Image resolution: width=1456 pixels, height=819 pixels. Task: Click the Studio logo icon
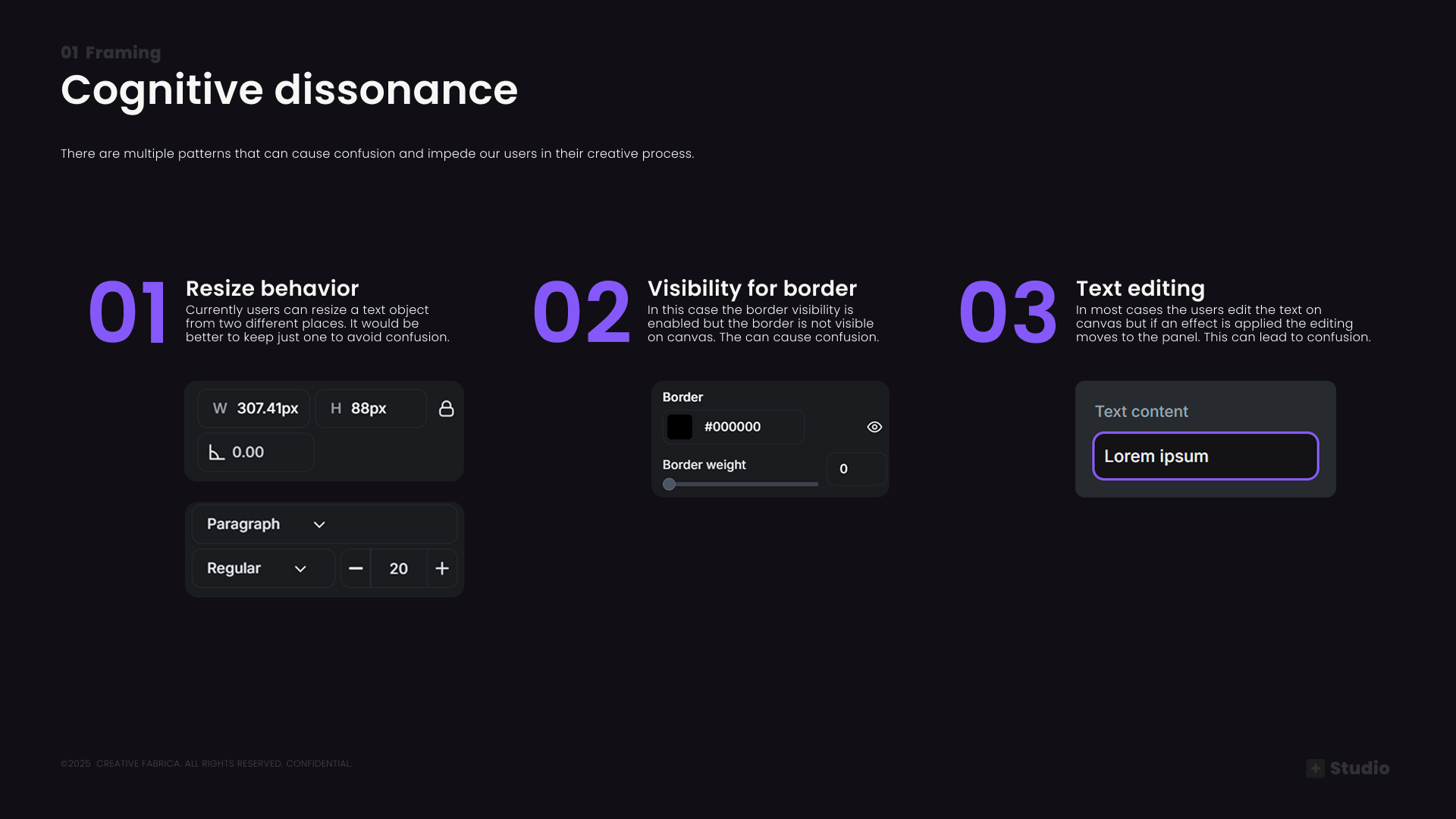pyautogui.click(x=1315, y=768)
